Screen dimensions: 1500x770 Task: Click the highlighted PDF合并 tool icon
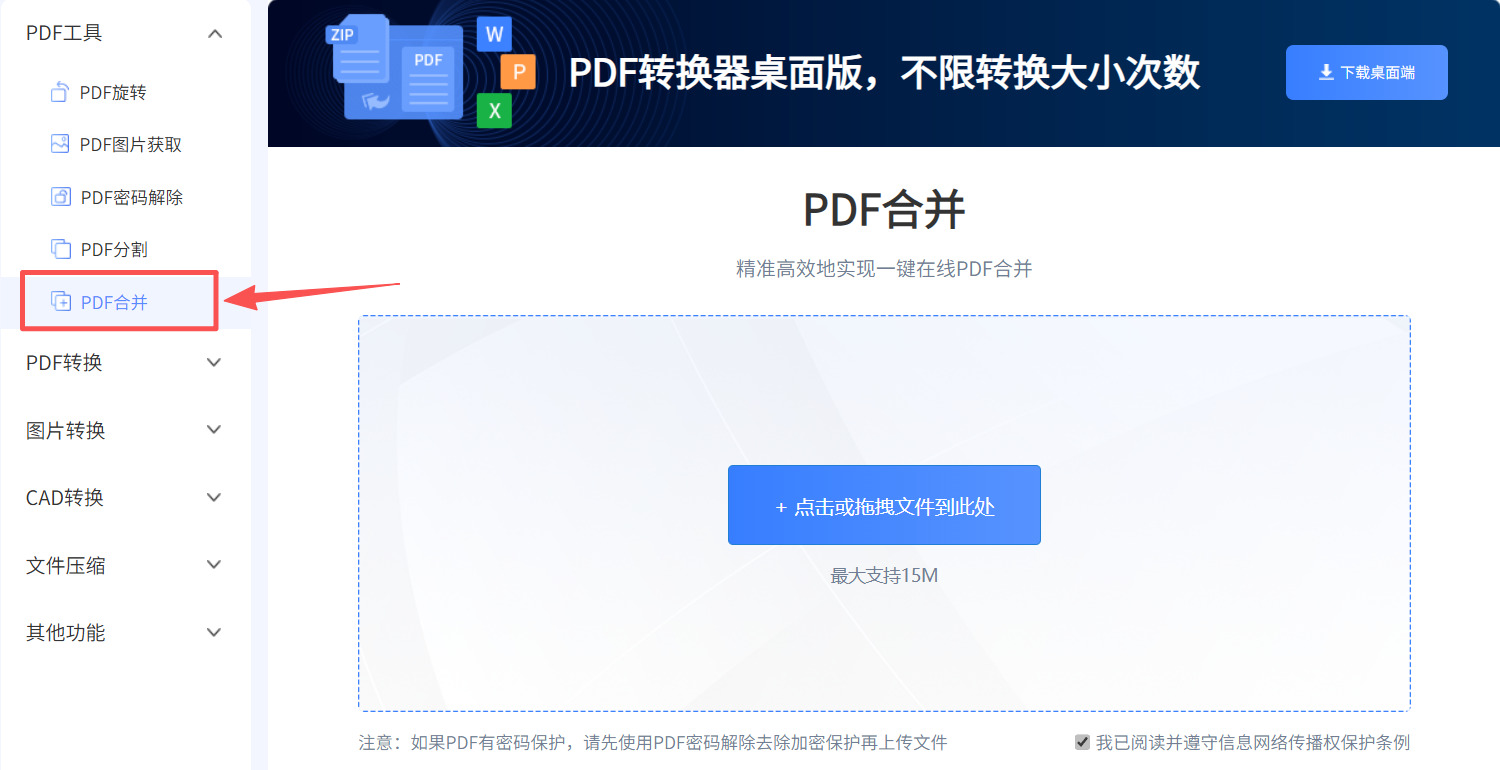coord(62,301)
